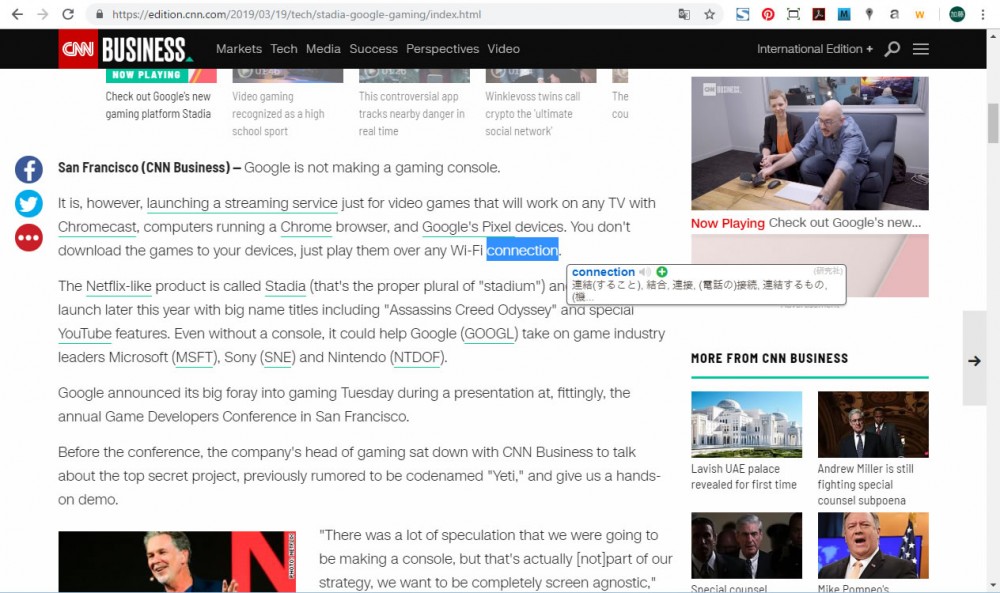Viewport: 1000px width, 593px height.
Task: Open the CNN hamburger menu
Action: (920, 48)
